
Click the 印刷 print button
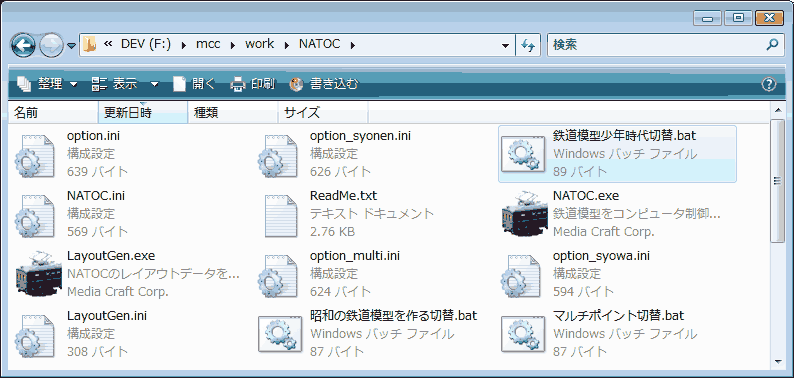pos(253,84)
